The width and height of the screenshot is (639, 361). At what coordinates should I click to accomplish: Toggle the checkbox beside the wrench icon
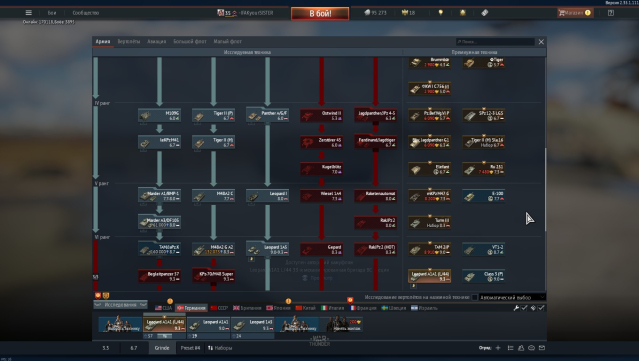(x=524, y=308)
